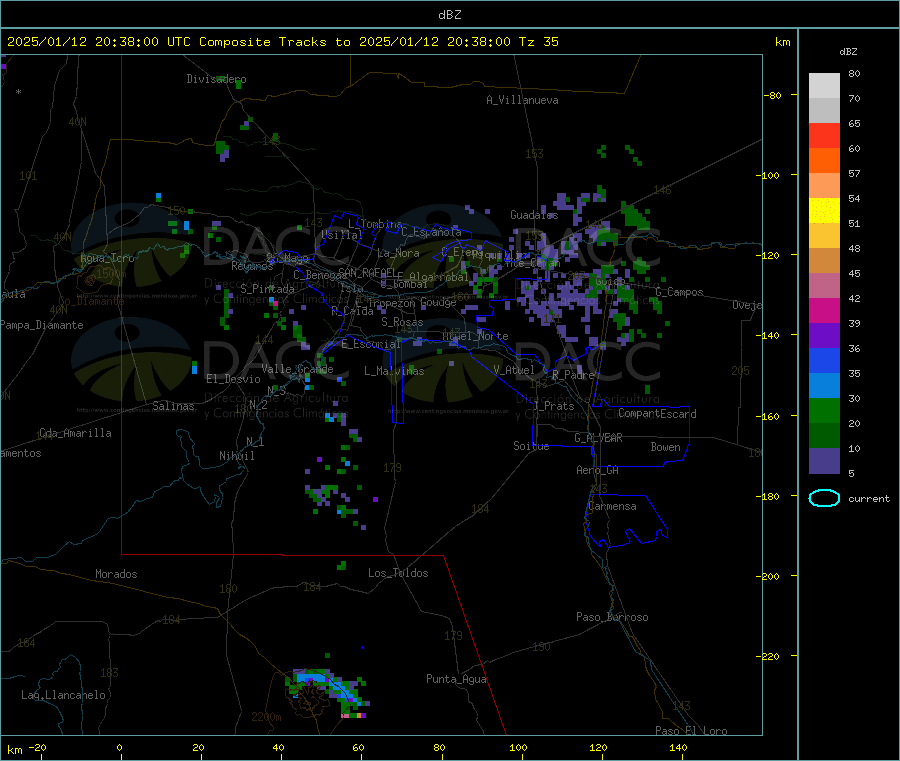Click the 'Divisadero' map label
The height and width of the screenshot is (761, 900).
point(216,79)
